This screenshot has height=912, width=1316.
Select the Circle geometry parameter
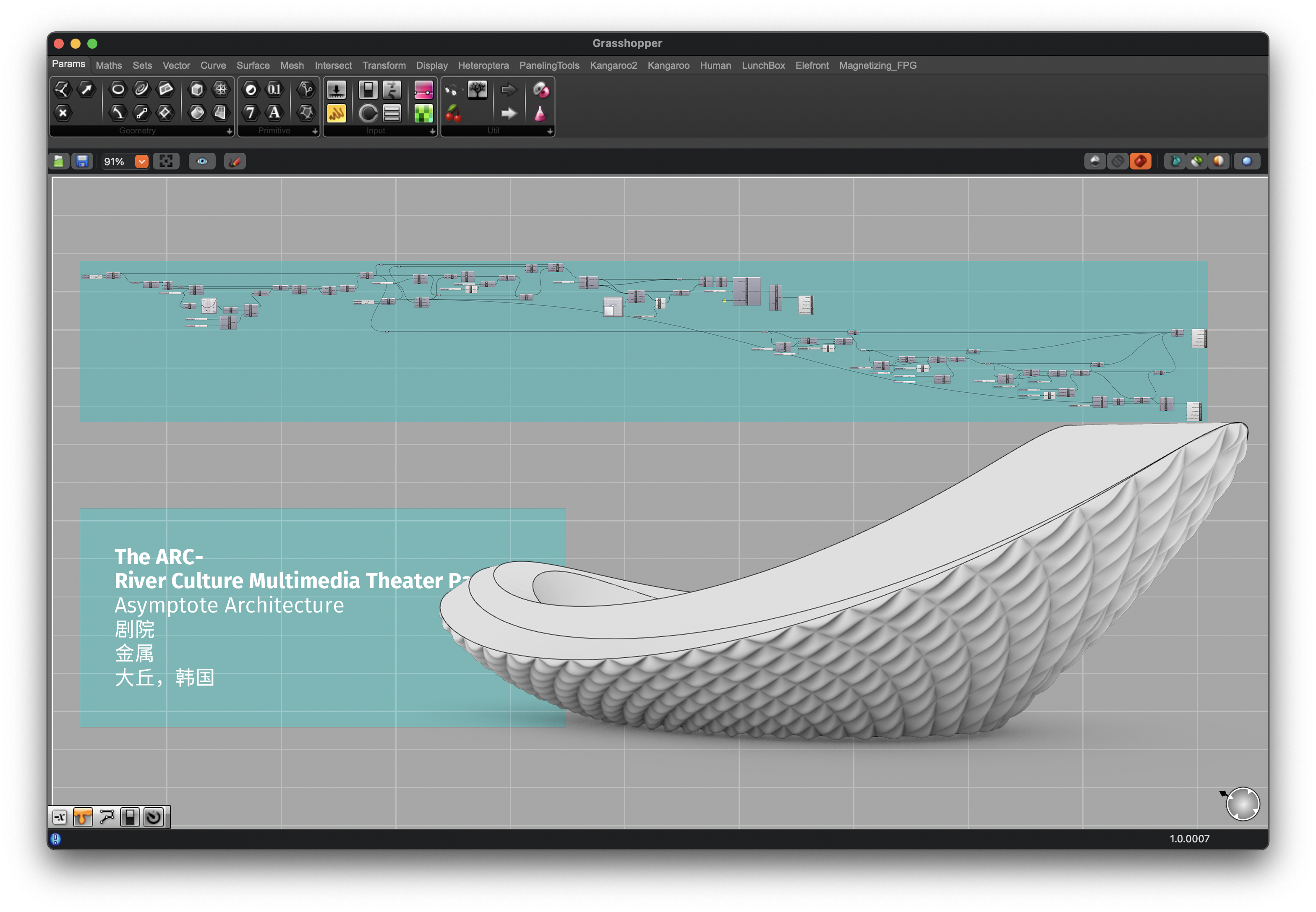118,89
